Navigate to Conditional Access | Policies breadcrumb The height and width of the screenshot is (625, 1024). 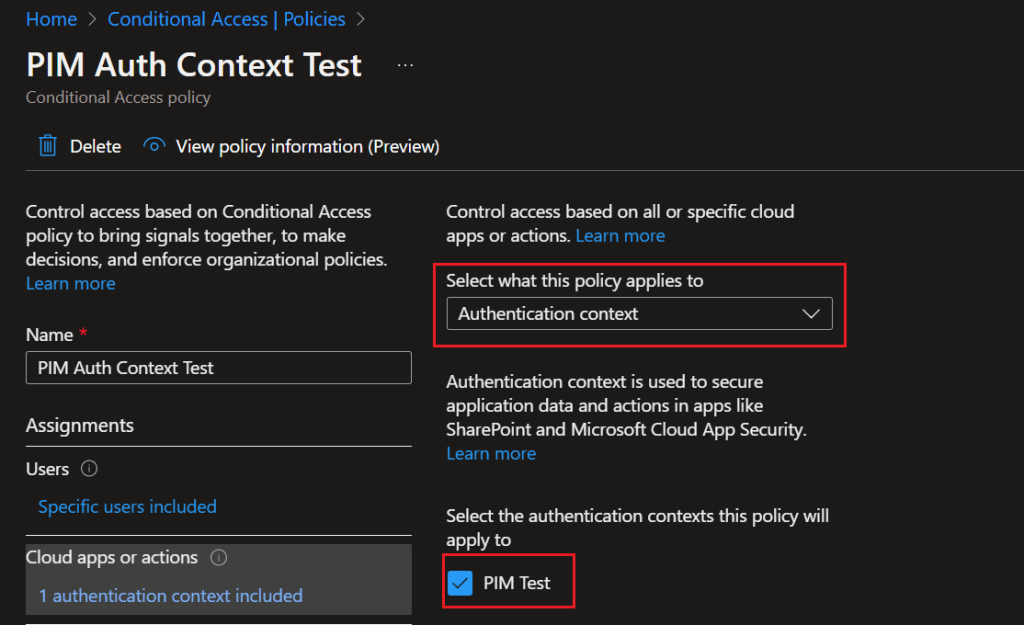click(x=226, y=19)
